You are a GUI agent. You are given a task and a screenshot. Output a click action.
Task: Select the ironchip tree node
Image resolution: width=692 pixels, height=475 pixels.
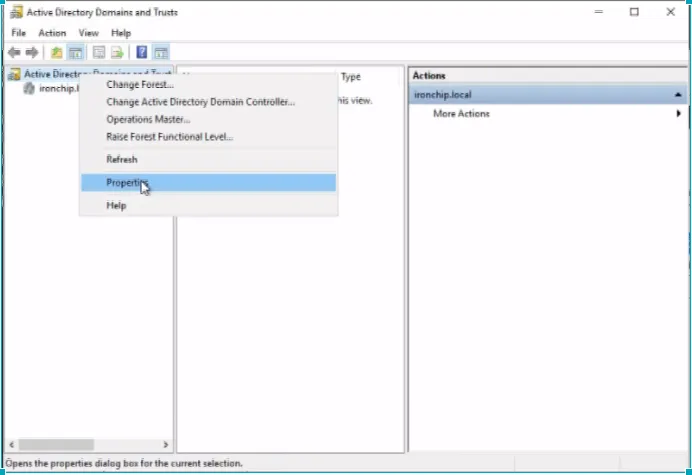point(59,88)
